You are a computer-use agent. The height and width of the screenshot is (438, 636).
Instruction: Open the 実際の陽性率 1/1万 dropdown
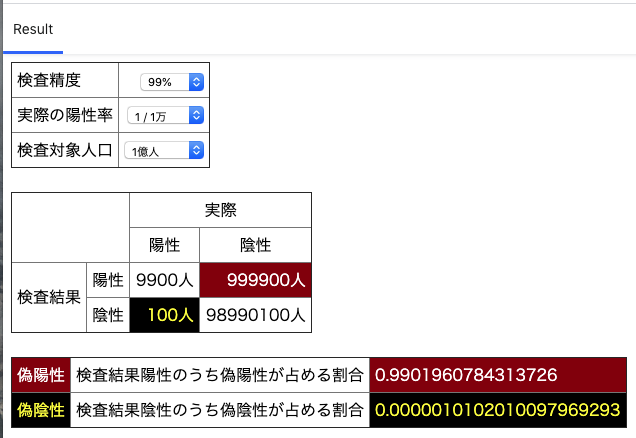[x=165, y=116]
